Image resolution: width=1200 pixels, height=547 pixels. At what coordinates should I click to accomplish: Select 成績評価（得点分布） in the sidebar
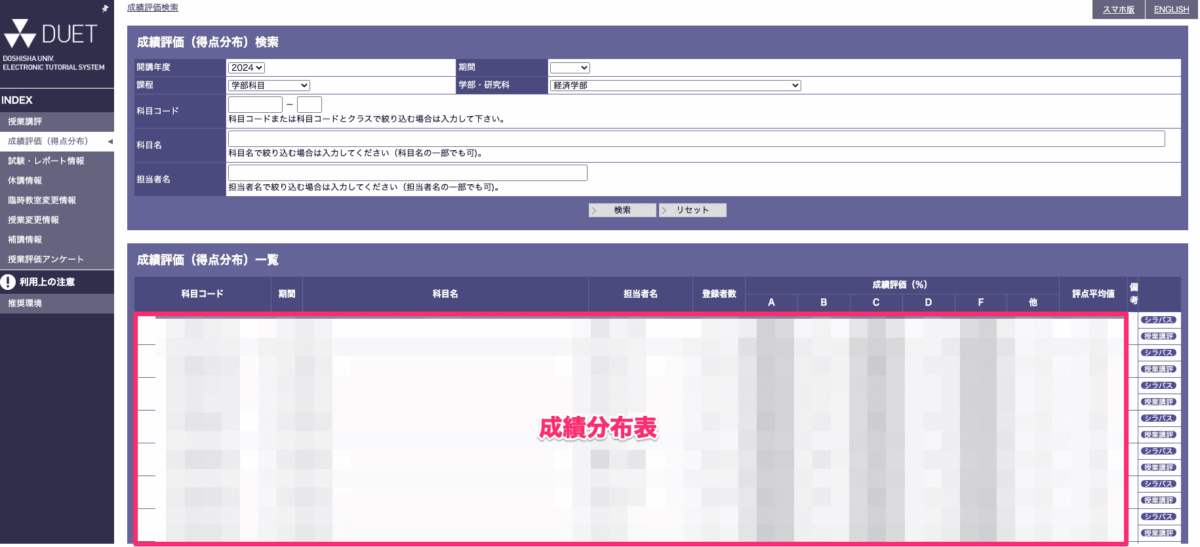58,141
